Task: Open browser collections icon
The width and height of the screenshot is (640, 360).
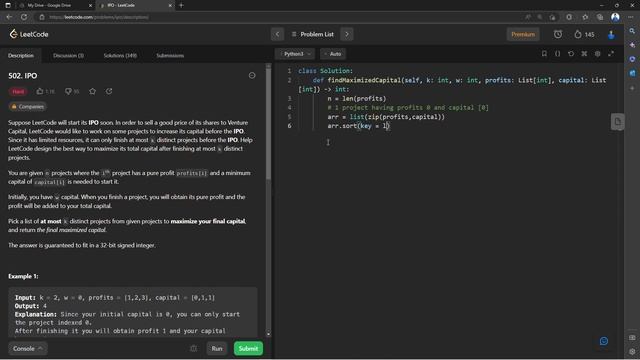Action: tap(600, 17)
